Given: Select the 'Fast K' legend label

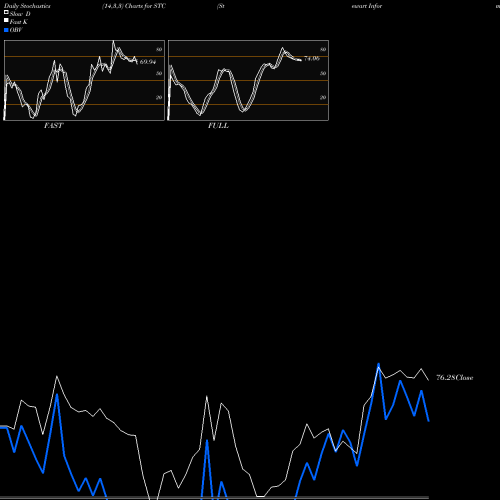Looking at the screenshot, I should [x=19, y=22].
